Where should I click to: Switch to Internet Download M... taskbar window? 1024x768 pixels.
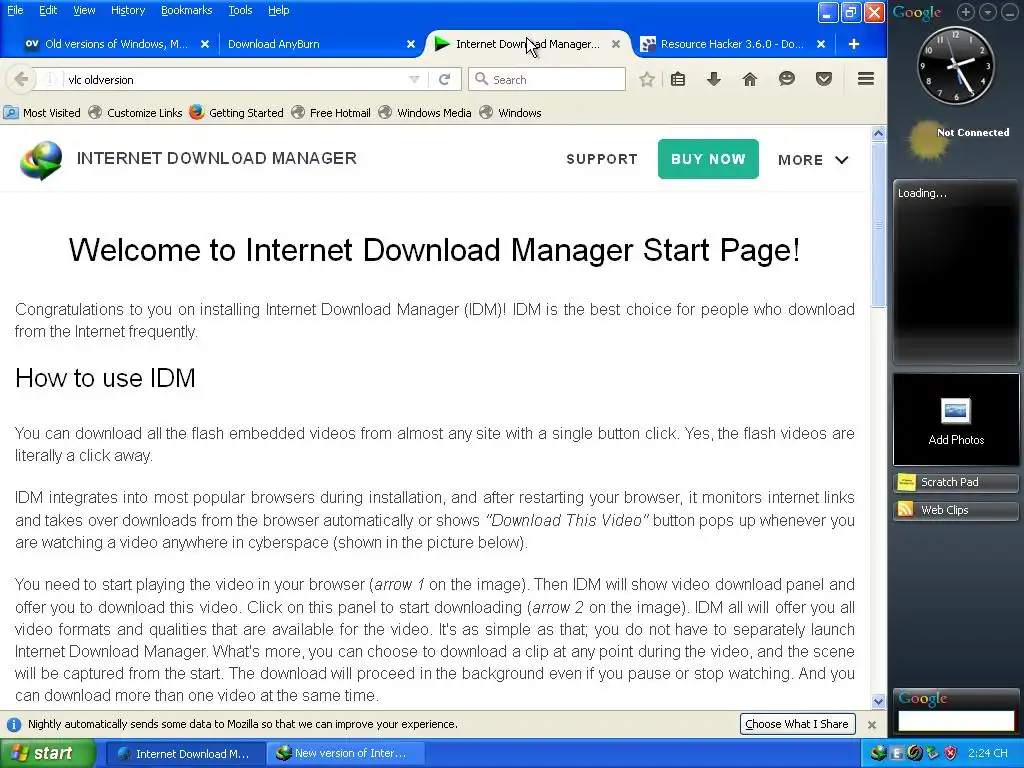[x=185, y=754]
